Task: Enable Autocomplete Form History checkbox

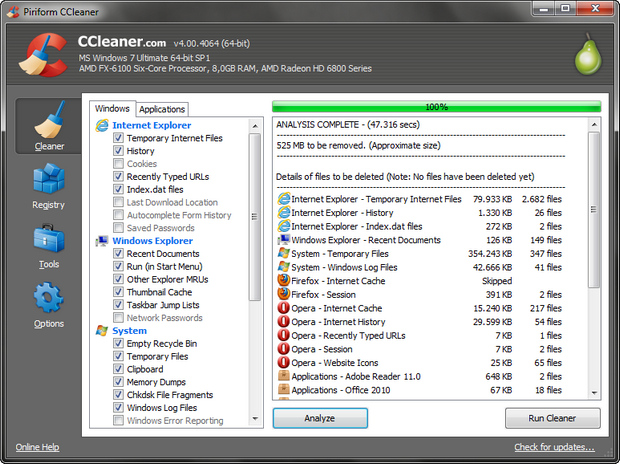Action: point(118,215)
